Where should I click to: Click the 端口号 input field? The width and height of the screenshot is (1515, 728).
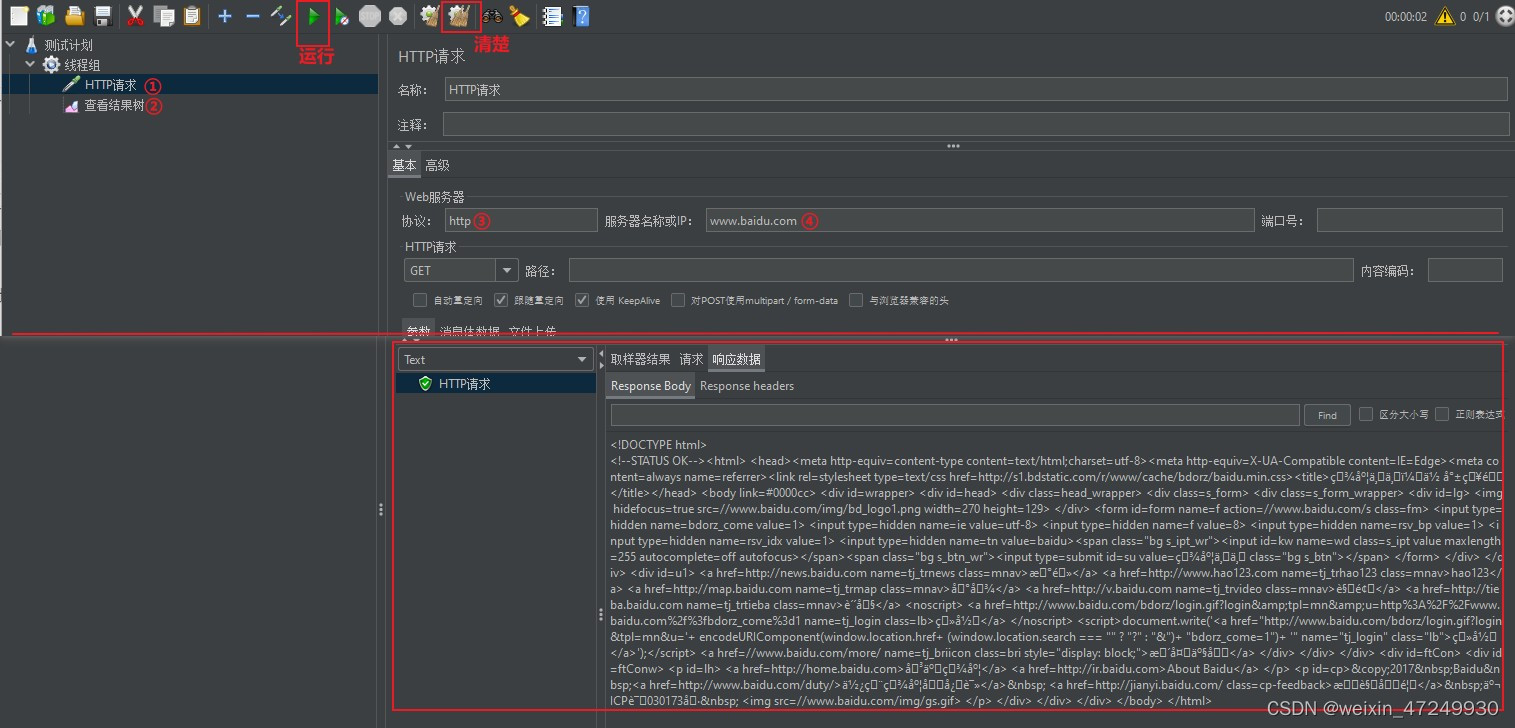1409,220
